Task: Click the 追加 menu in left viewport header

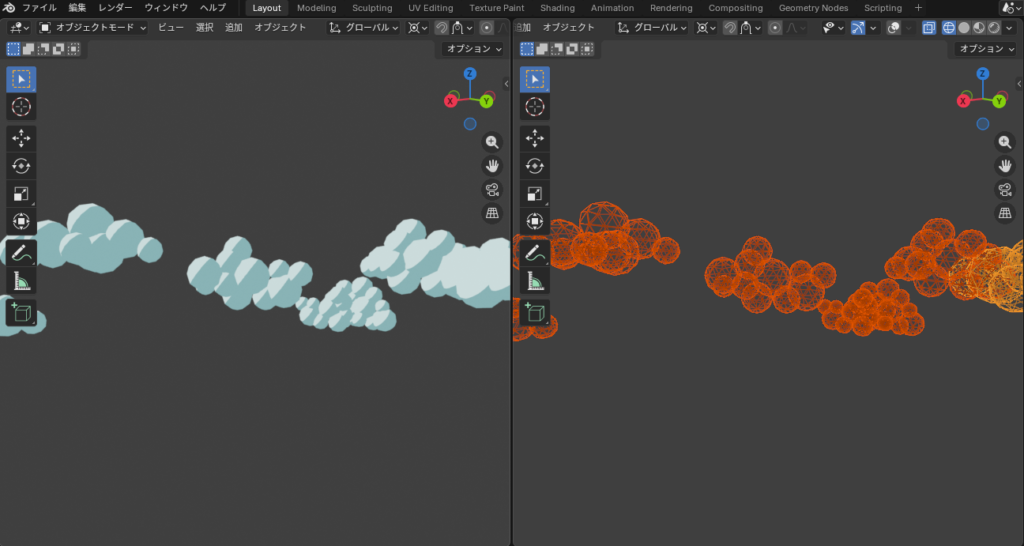Action: (233, 28)
